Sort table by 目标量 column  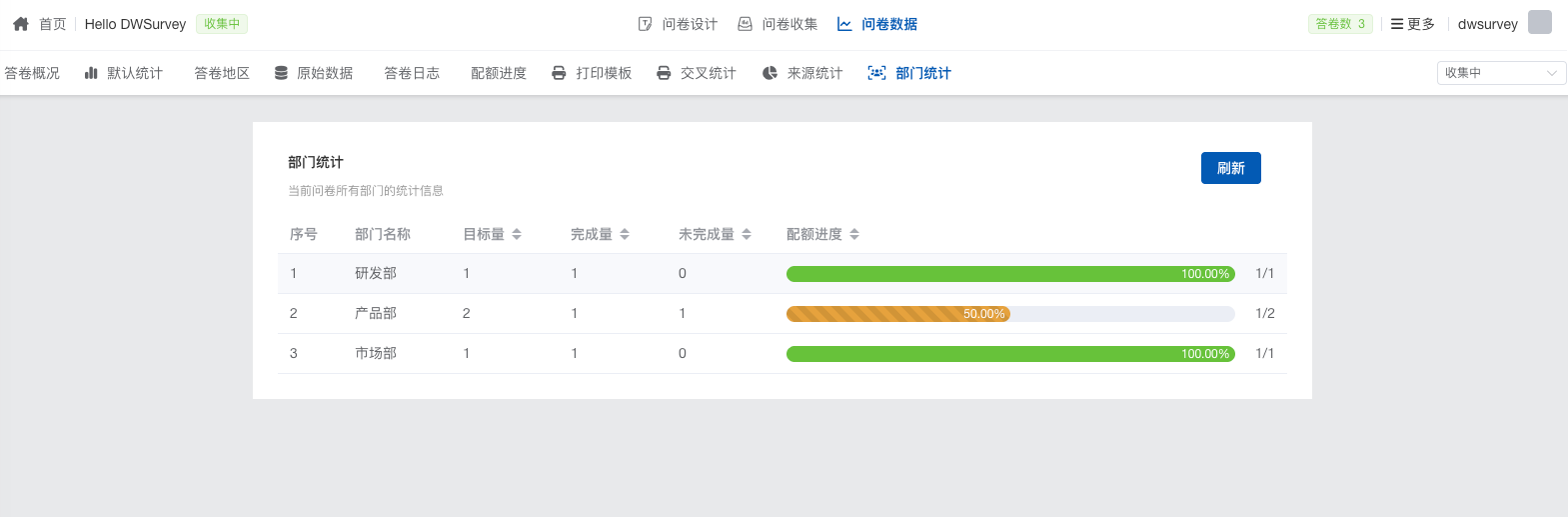point(517,234)
